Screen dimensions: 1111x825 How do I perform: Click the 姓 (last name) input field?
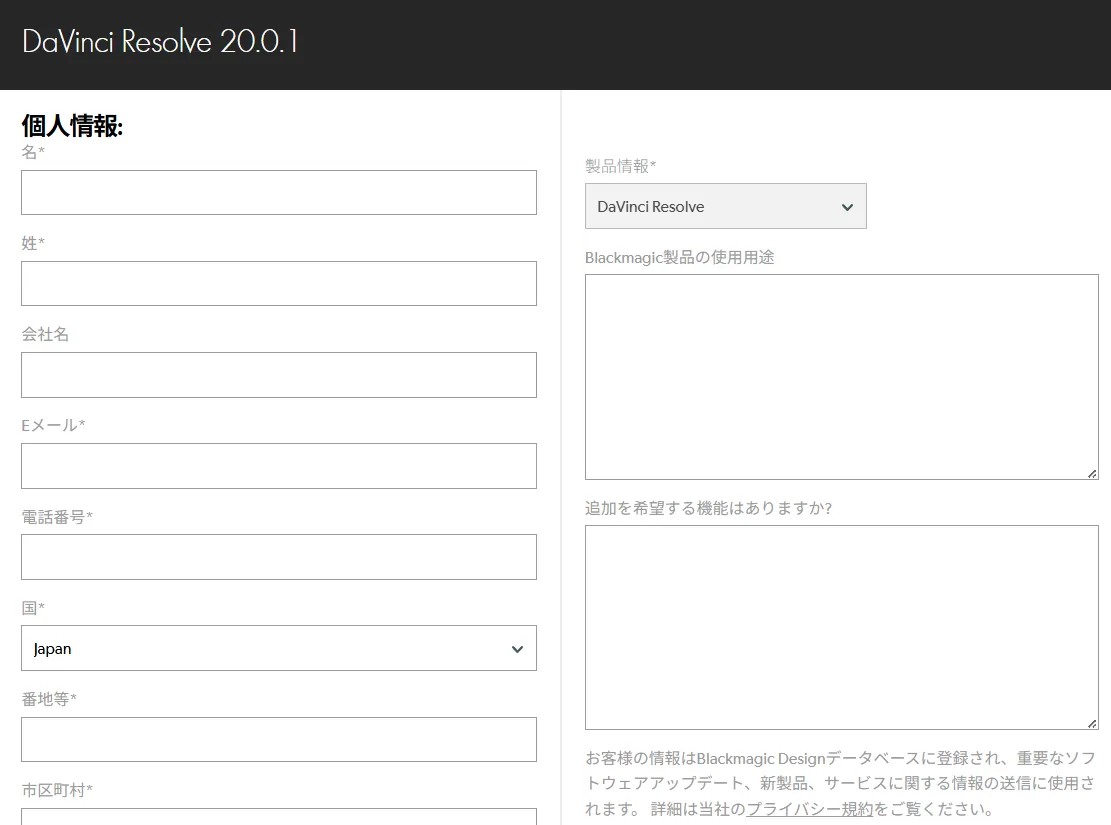coord(278,284)
